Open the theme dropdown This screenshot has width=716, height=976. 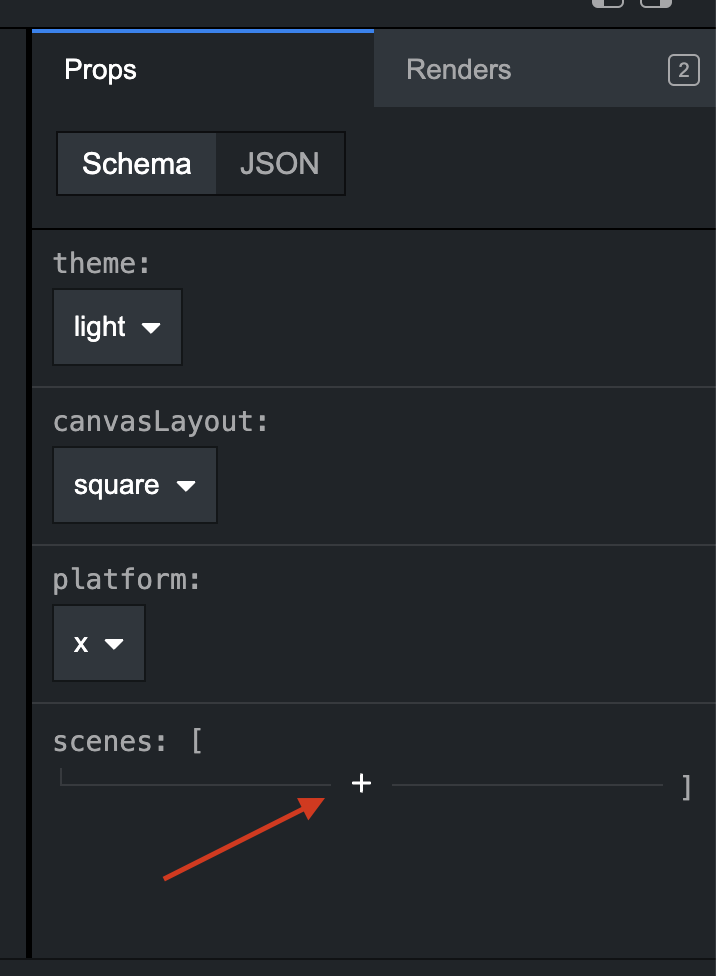117,327
